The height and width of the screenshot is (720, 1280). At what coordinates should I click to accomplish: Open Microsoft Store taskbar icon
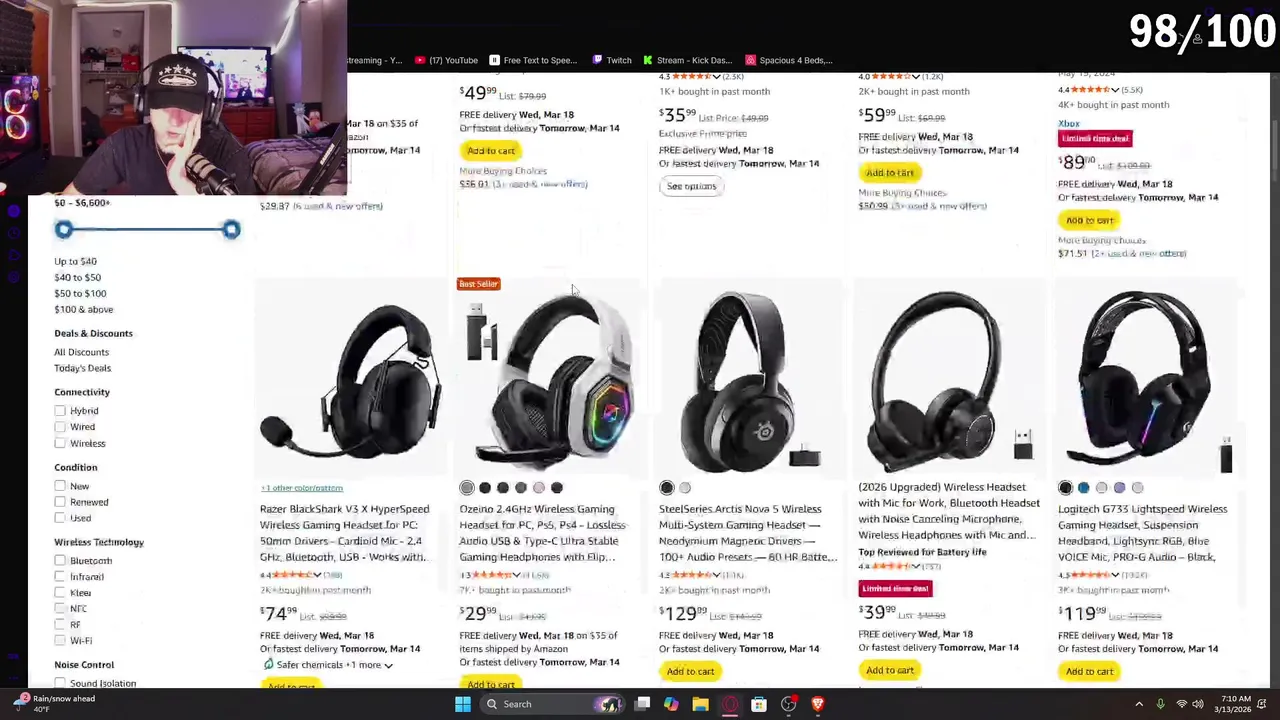coord(759,704)
